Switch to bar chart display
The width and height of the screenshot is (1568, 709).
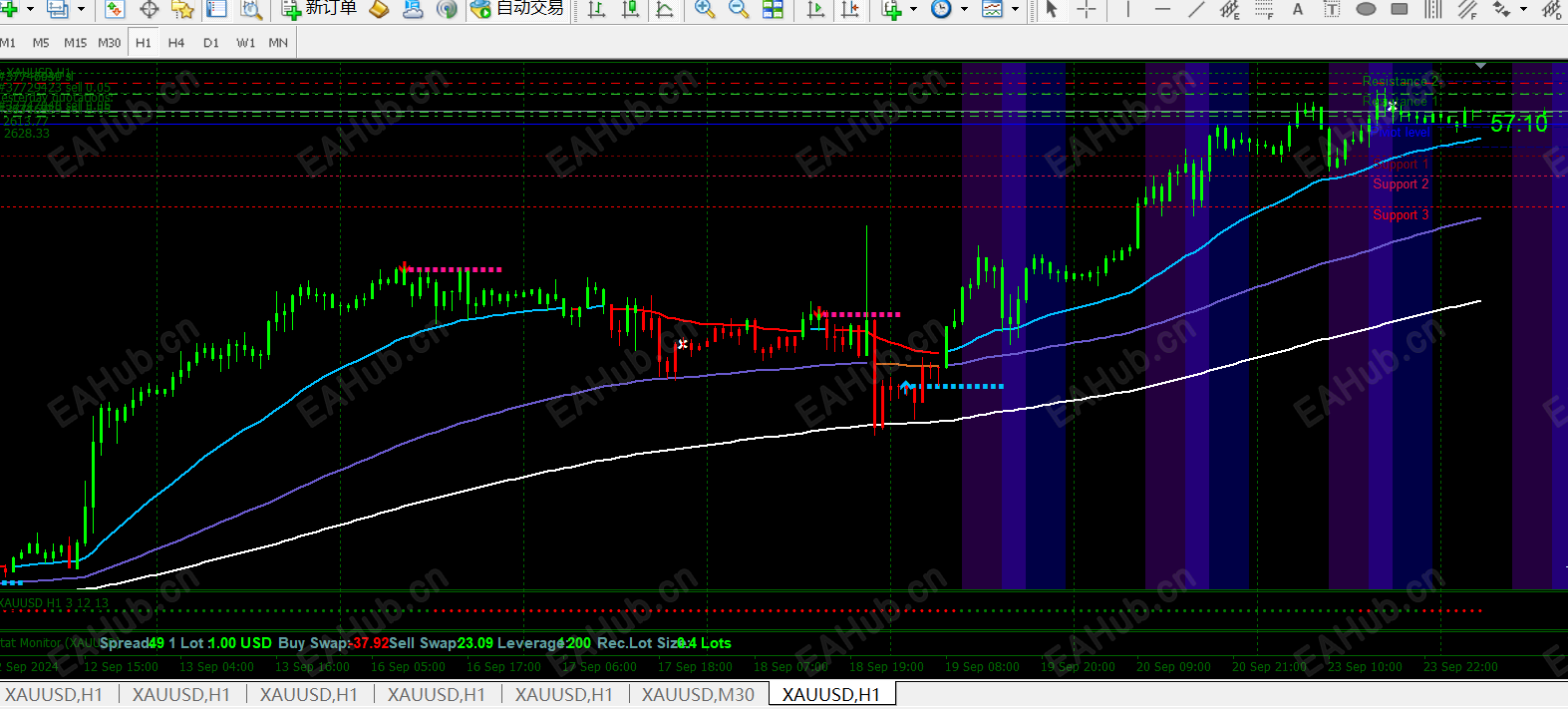pyautogui.click(x=596, y=9)
